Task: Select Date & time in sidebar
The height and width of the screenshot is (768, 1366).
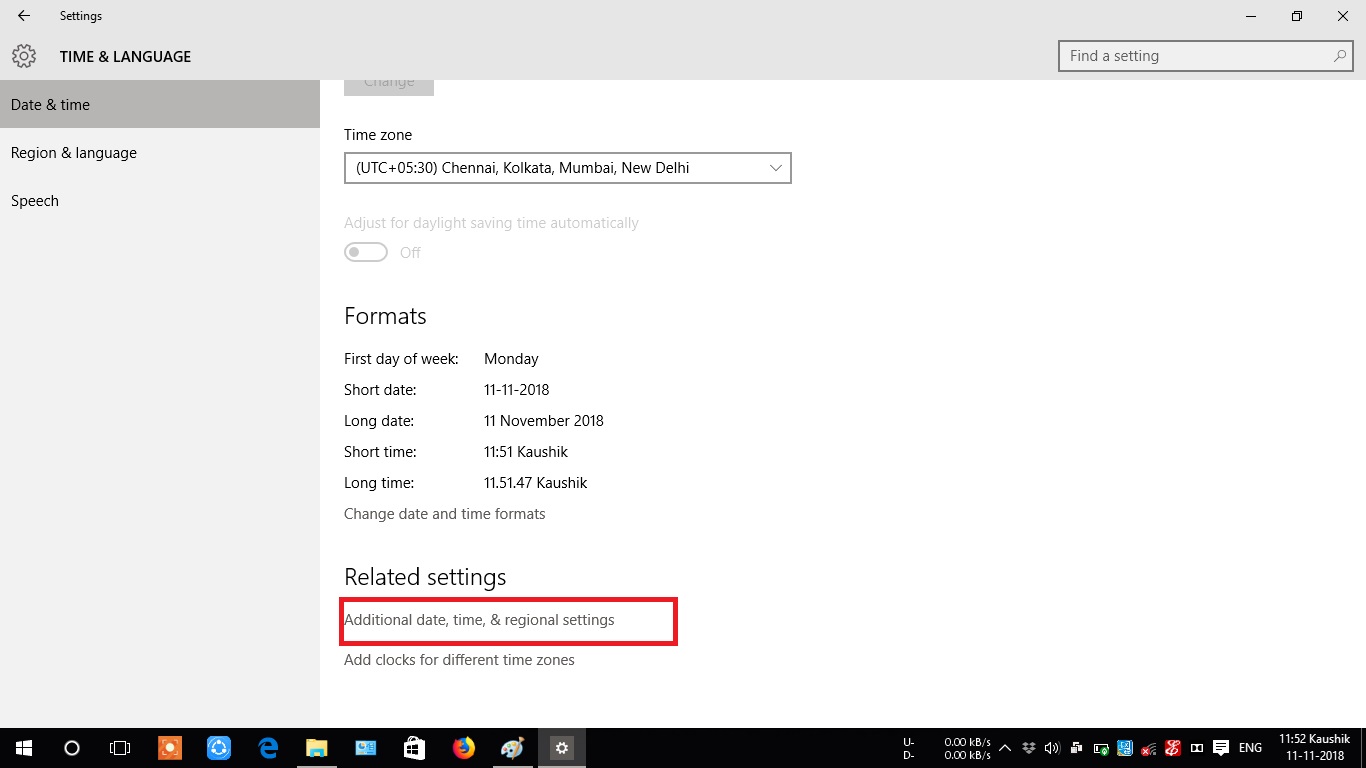Action: [160, 104]
